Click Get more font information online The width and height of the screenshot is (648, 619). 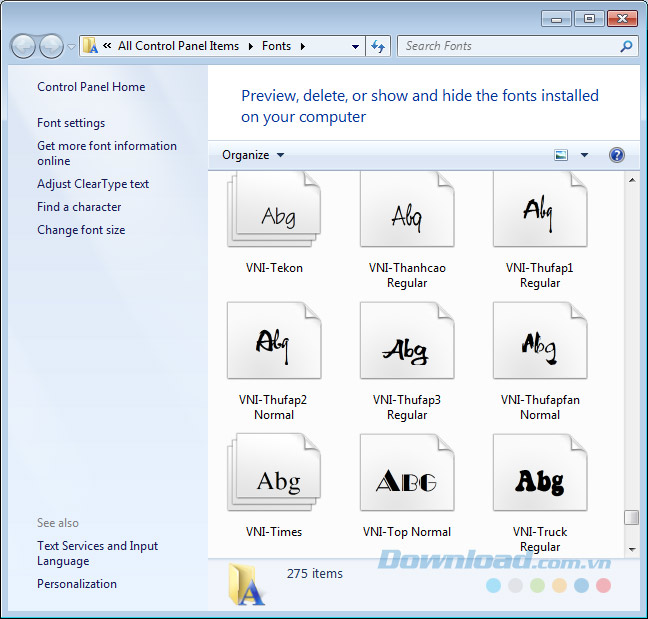coord(107,153)
